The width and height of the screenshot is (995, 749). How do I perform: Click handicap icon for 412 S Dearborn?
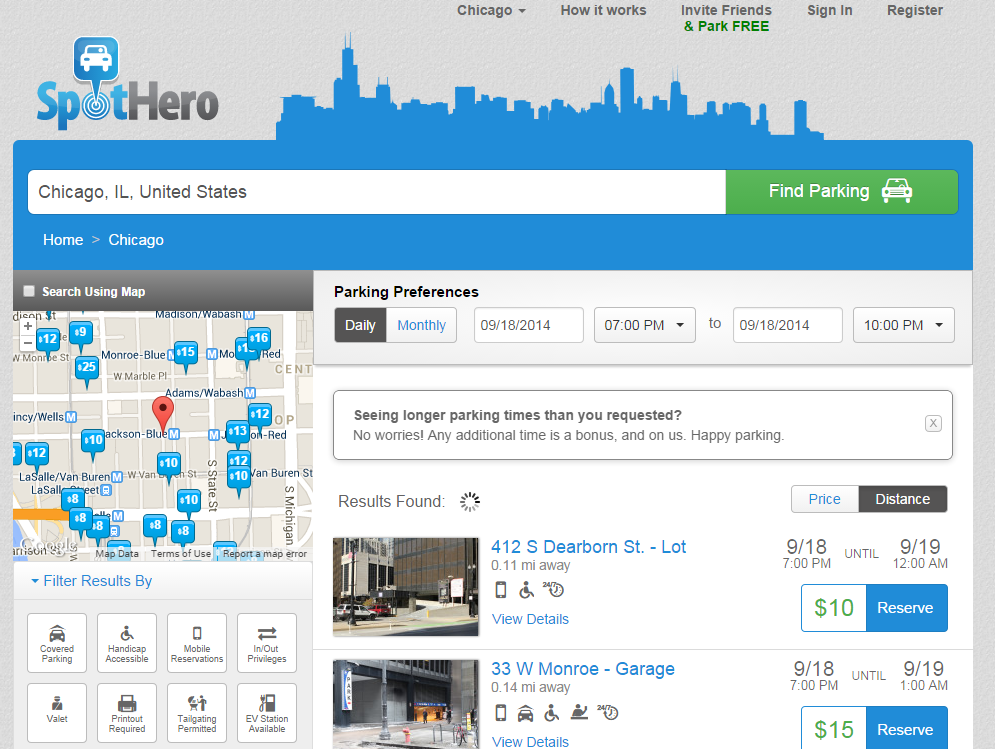(526, 590)
